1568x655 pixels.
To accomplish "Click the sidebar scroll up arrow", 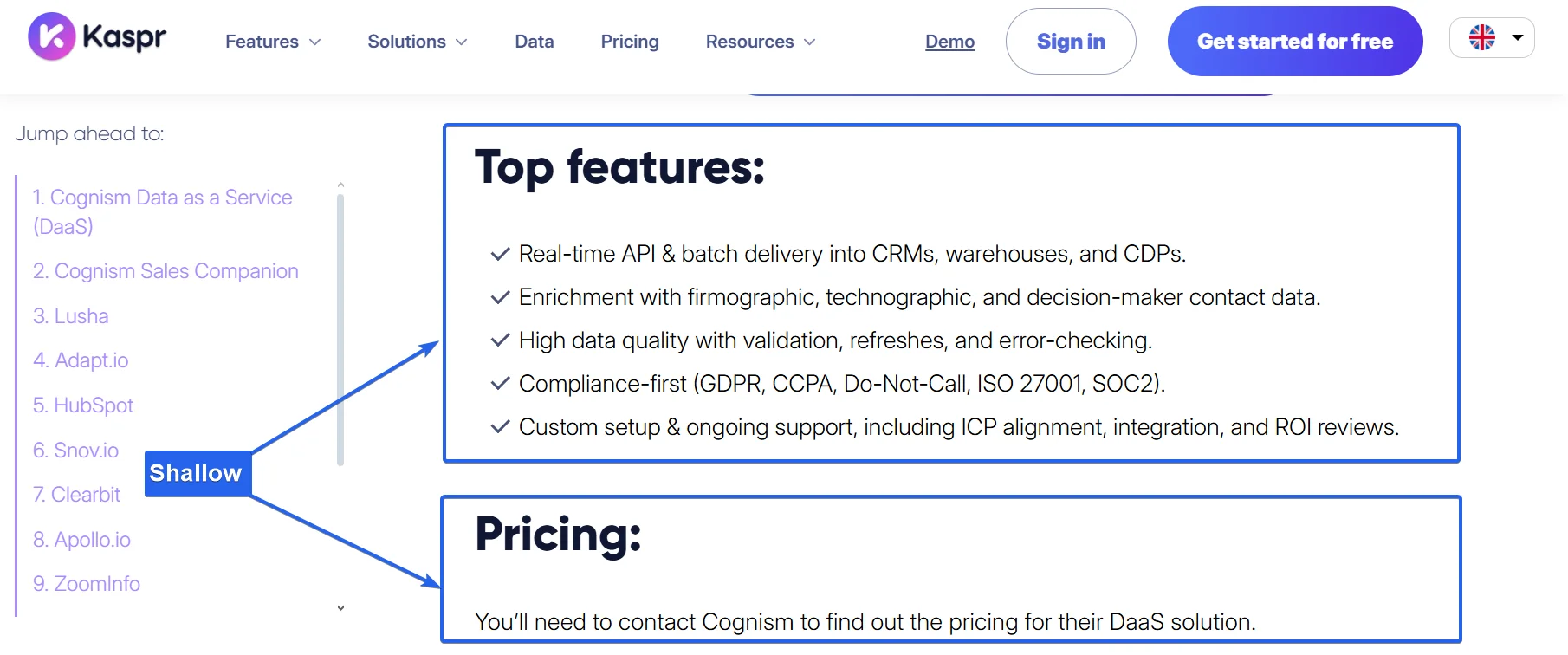I will pos(340,185).
